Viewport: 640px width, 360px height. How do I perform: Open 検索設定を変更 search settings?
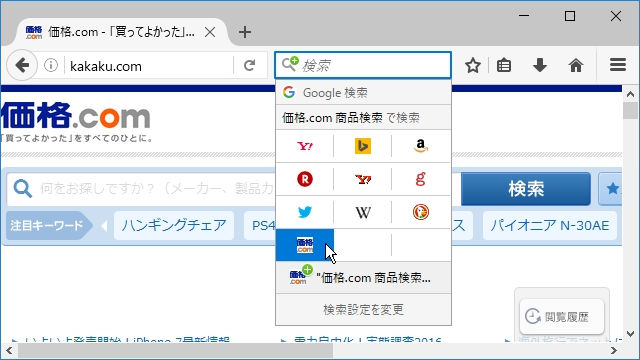click(x=363, y=309)
